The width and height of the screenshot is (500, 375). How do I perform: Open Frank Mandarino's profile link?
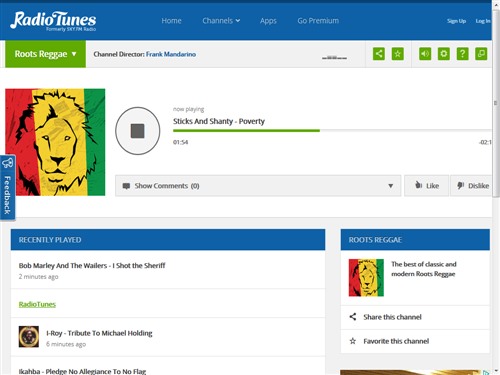(171, 54)
